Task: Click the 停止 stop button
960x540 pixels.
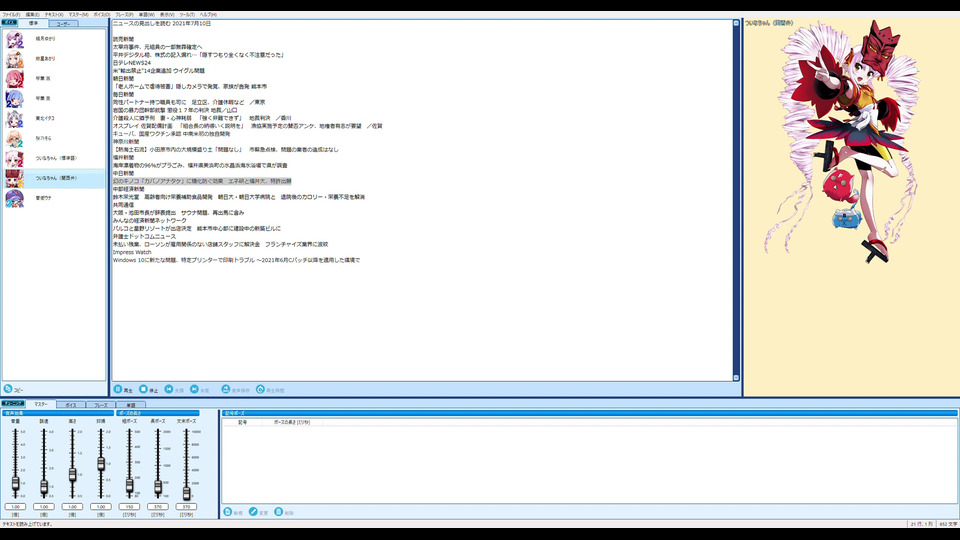Action: (x=148, y=389)
